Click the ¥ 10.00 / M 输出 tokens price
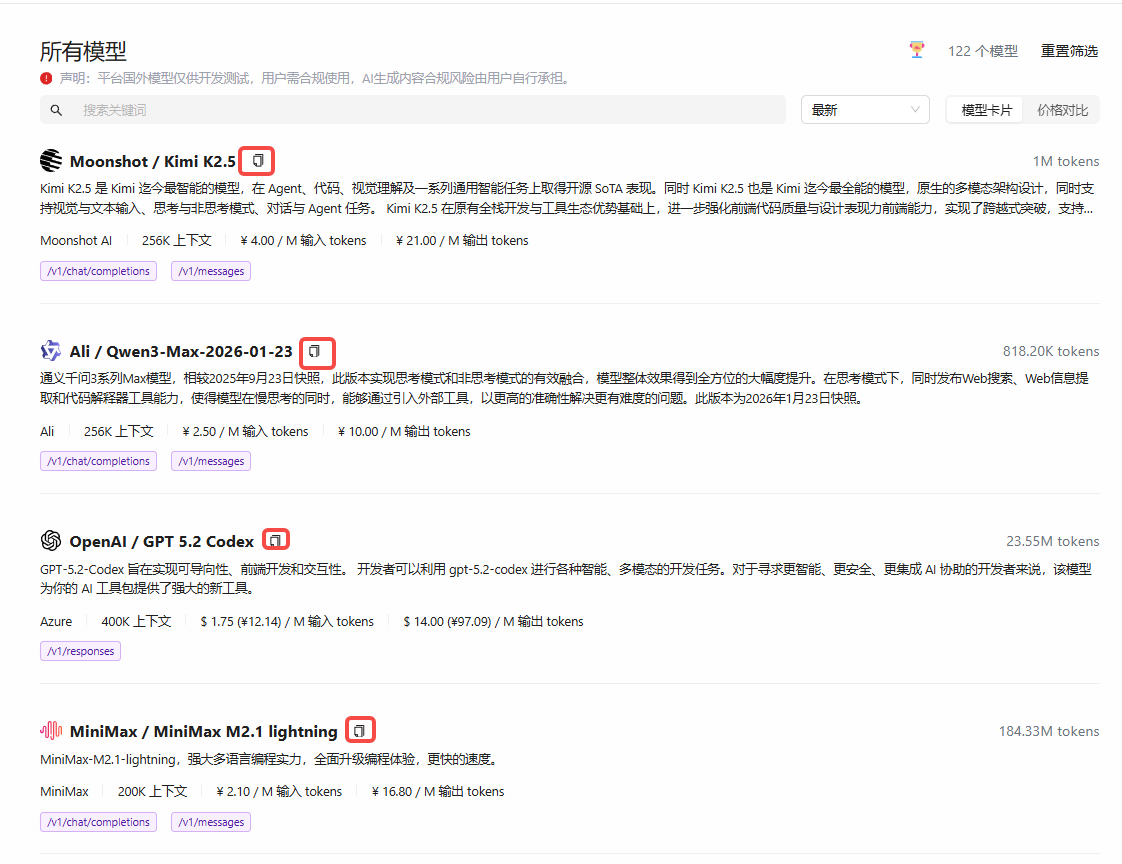Screen dimensions: 1122x864 point(404,432)
